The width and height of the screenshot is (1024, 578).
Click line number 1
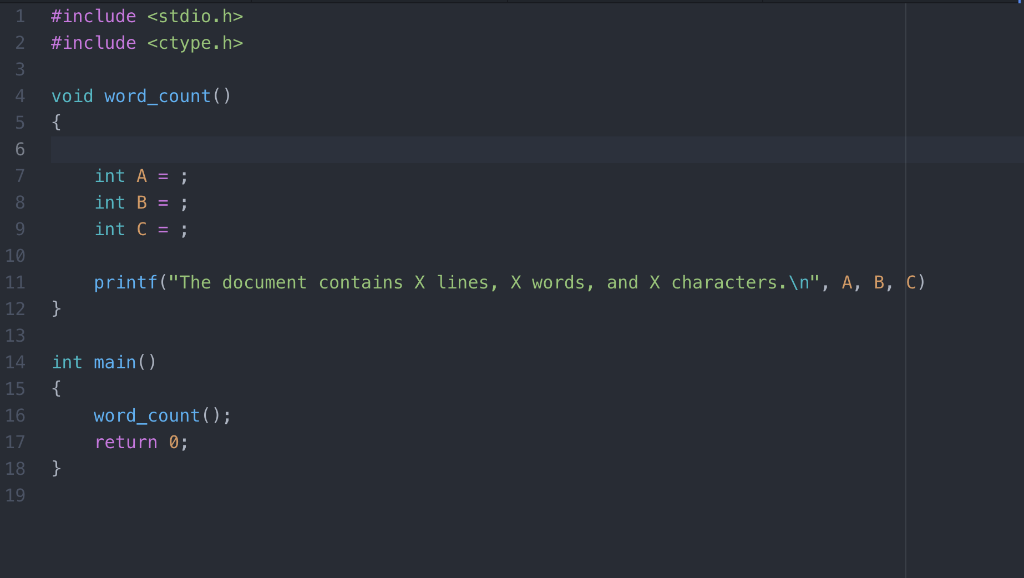pos(19,15)
